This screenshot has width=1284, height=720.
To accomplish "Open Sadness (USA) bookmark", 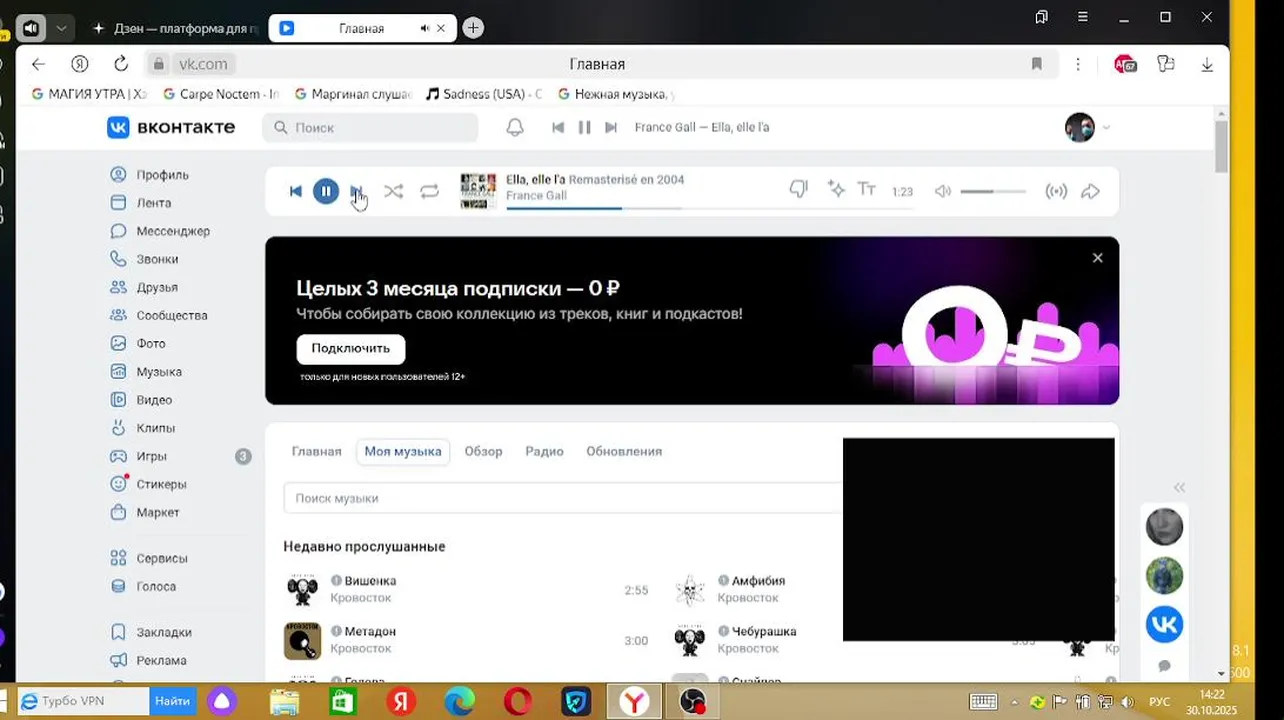I will coord(484,94).
